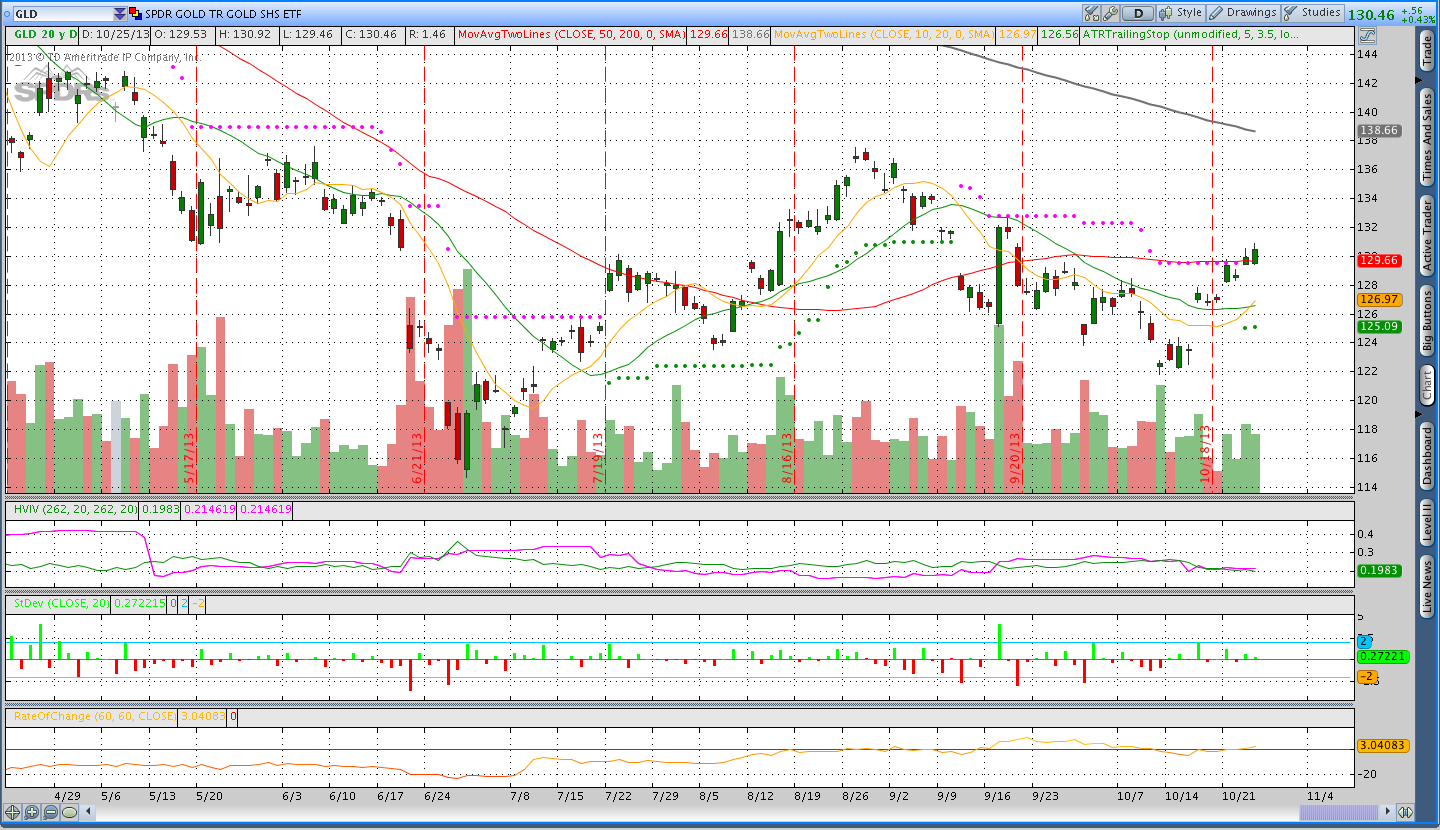
Task: Open Big Buttons sidebar tab
Action: point(1427,322)
